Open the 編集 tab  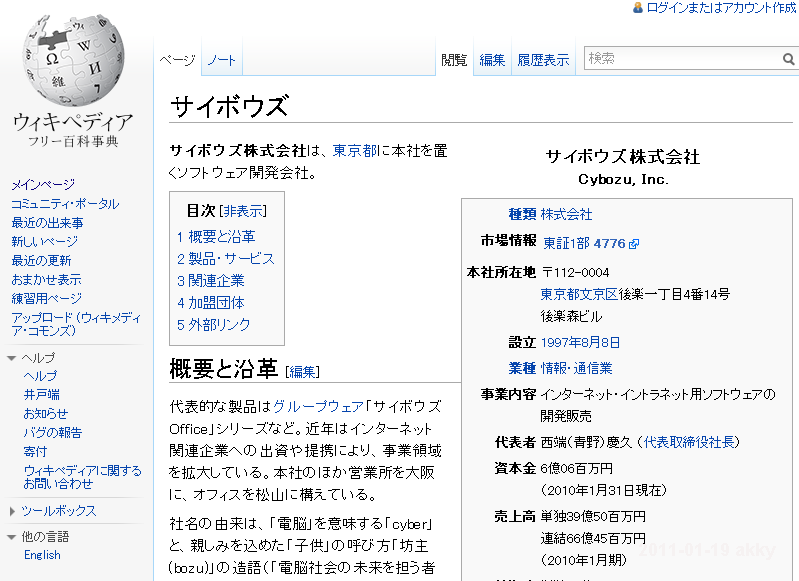coord(492,60)
